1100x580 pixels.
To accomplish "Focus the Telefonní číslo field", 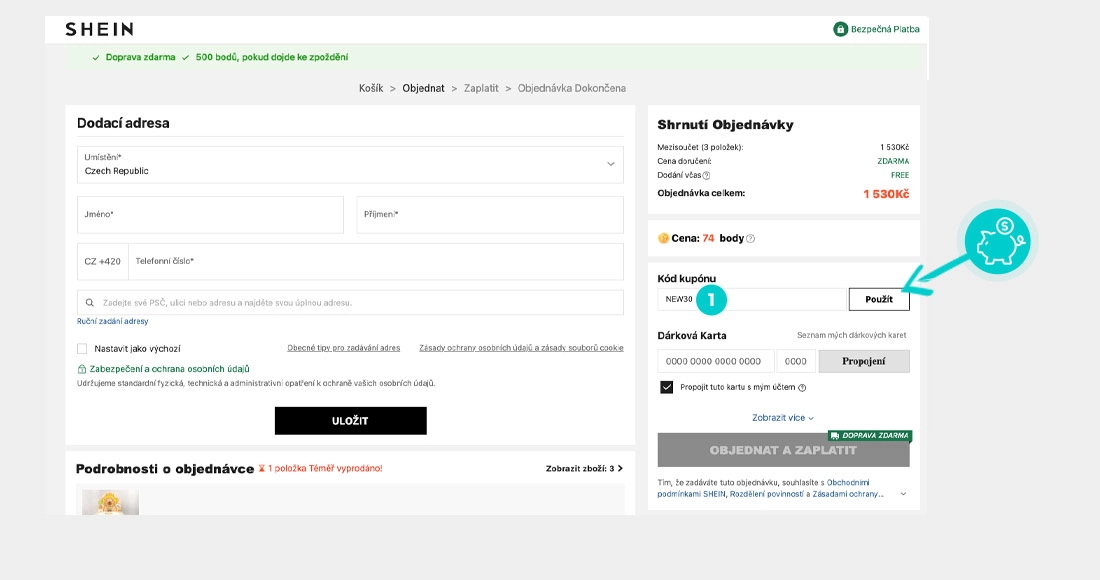I will [x=376, y=262].
